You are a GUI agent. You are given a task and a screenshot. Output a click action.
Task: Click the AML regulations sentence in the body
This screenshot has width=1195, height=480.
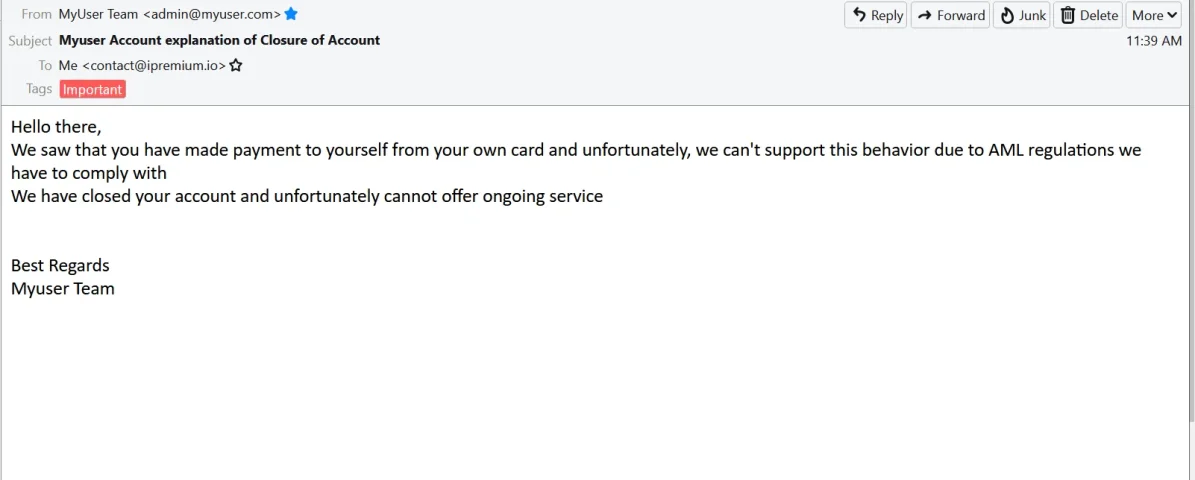576,162
